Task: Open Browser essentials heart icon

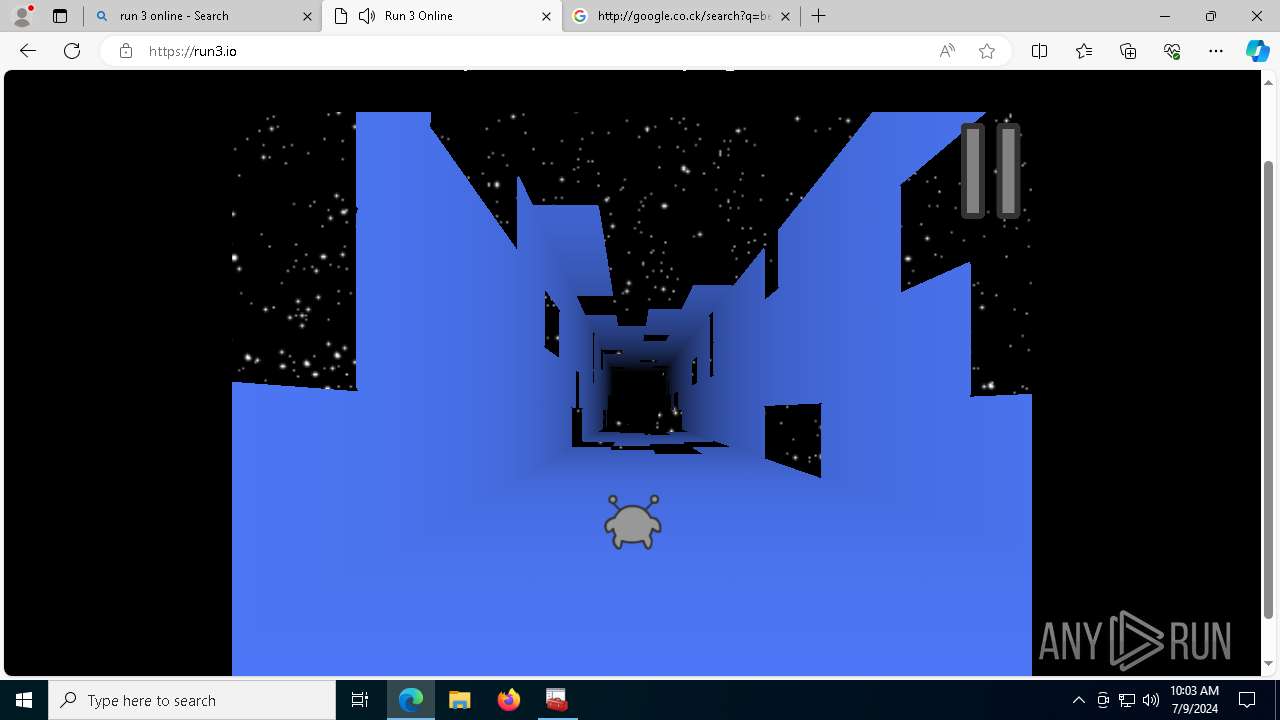Action: point(1172,51)
